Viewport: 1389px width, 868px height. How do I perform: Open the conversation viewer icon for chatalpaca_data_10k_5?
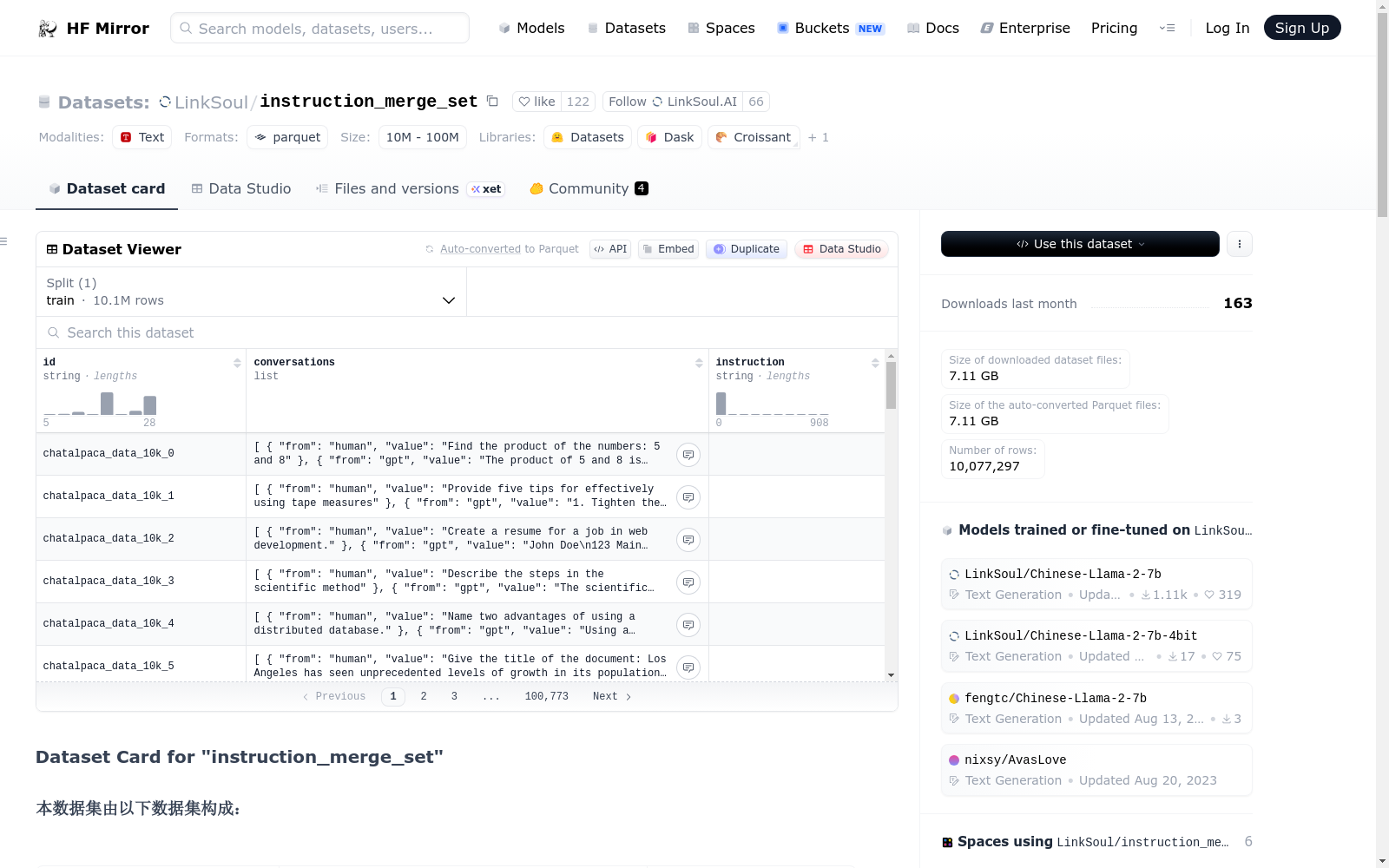688,667
